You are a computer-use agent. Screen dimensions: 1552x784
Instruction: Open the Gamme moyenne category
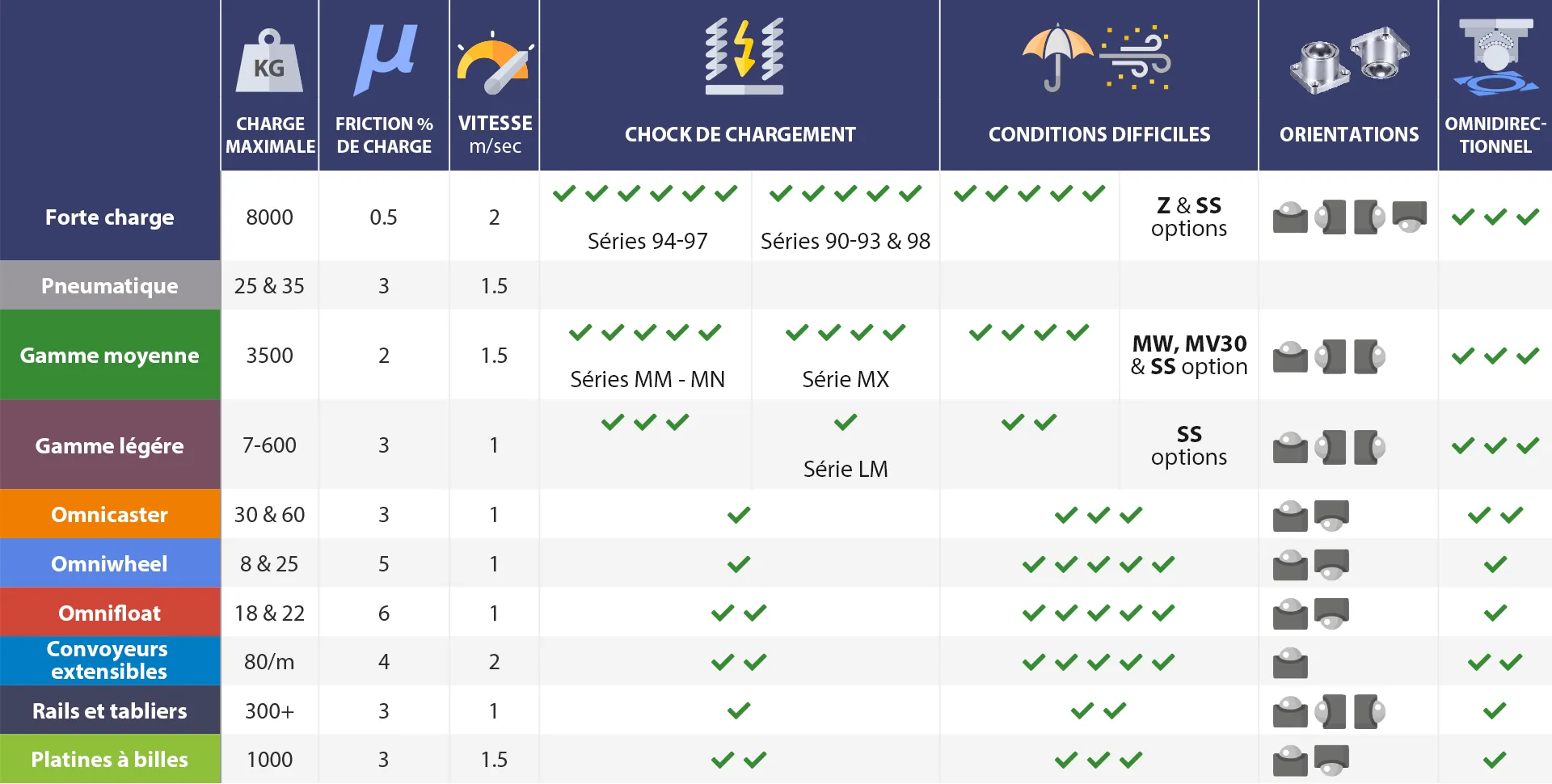110,356
